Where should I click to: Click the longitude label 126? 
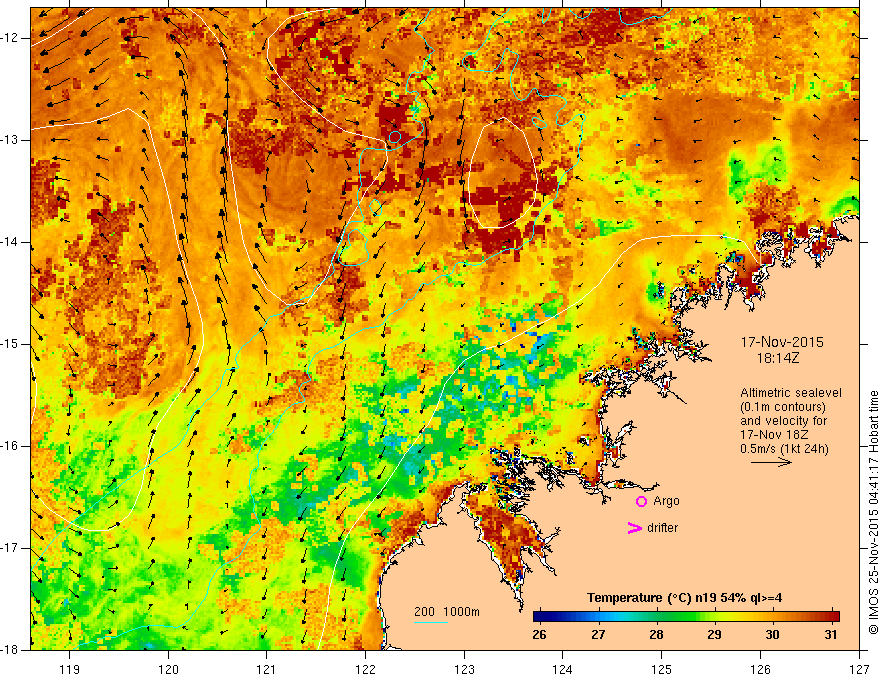760,669
